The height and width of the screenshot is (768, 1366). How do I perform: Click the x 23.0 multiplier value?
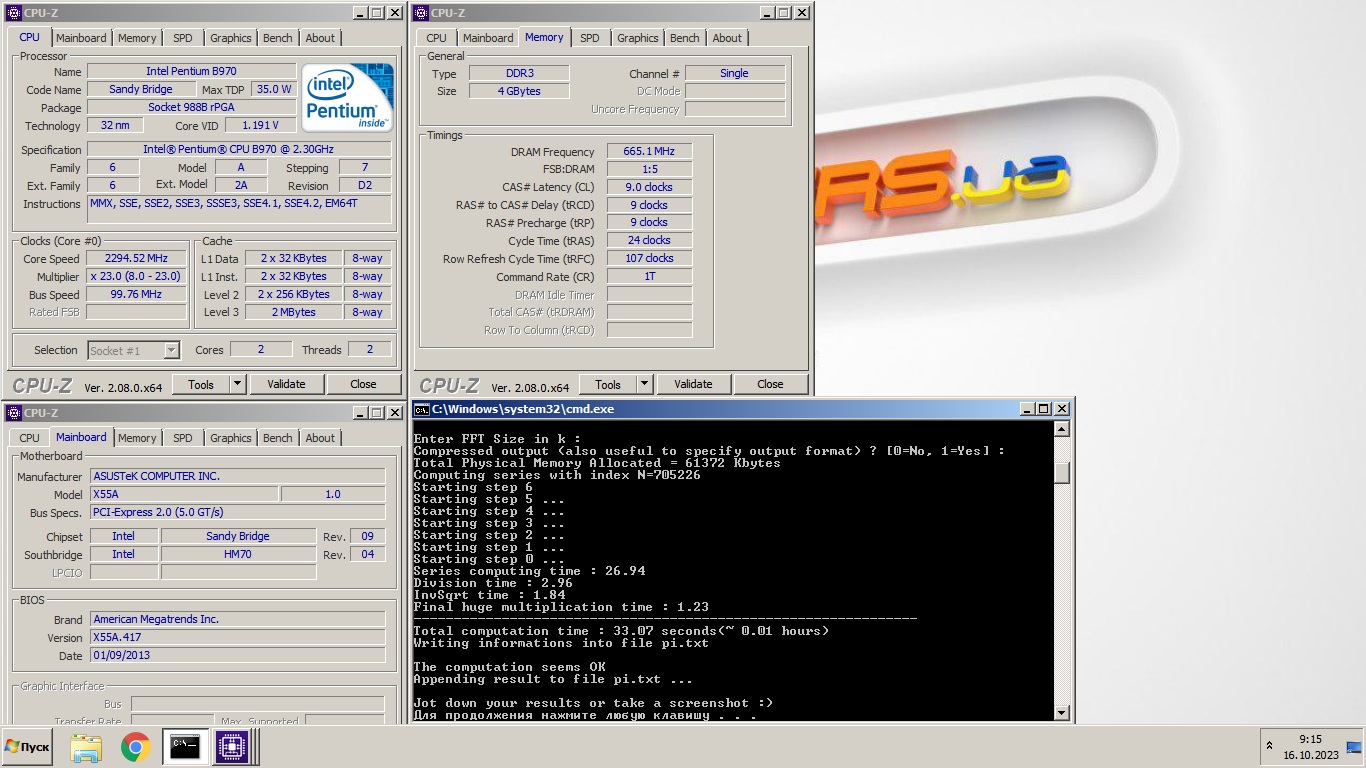(136, 276)
